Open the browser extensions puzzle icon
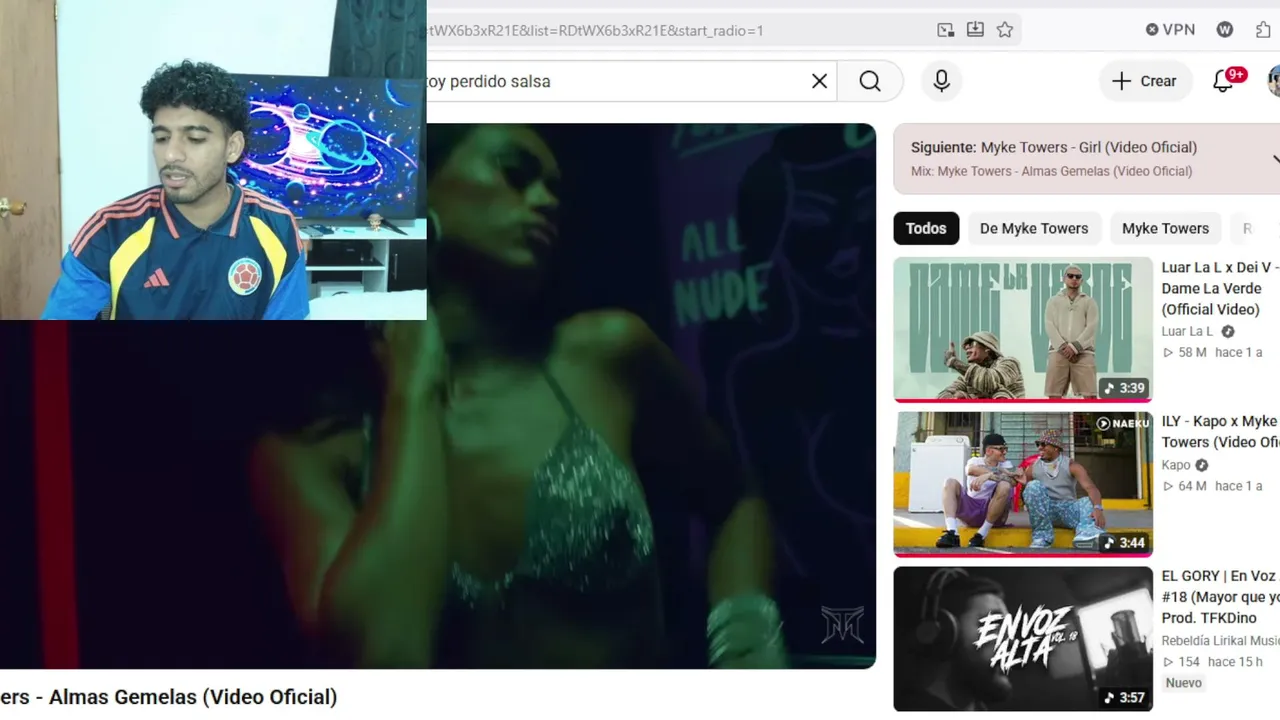The image size is (1280, 720). [x=1263, y=30]
